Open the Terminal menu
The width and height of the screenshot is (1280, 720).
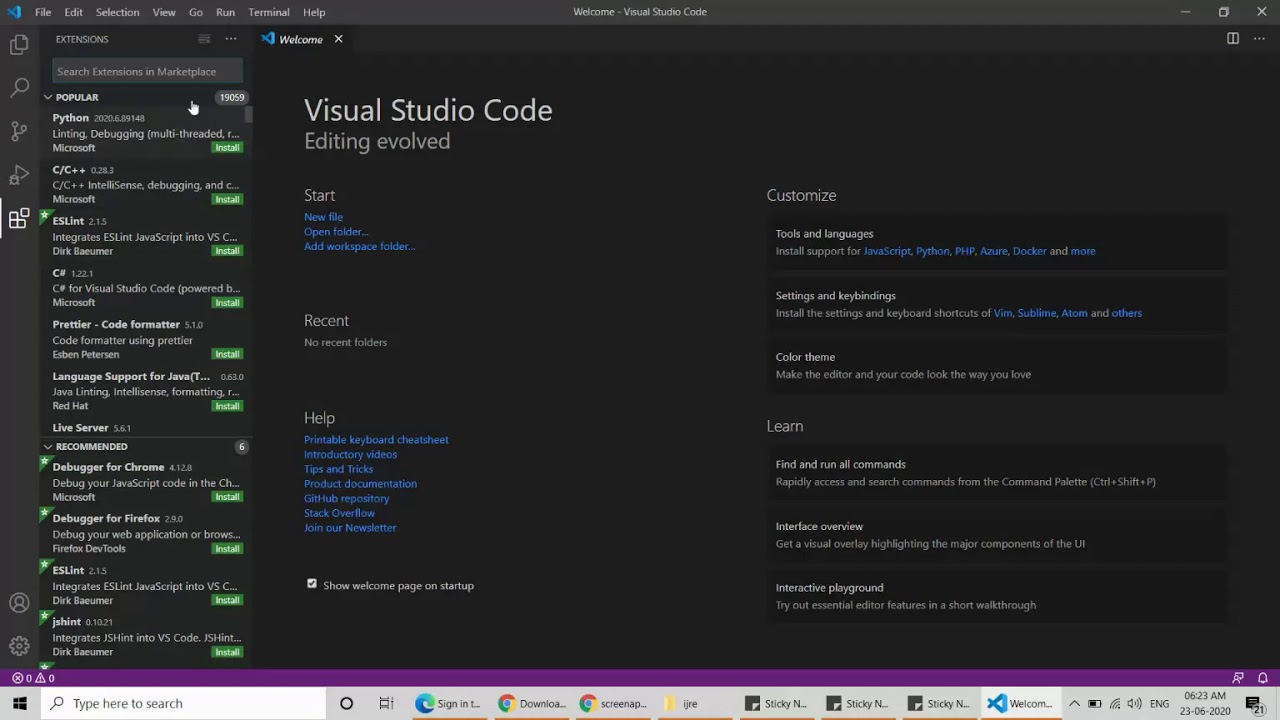(269, 12)
